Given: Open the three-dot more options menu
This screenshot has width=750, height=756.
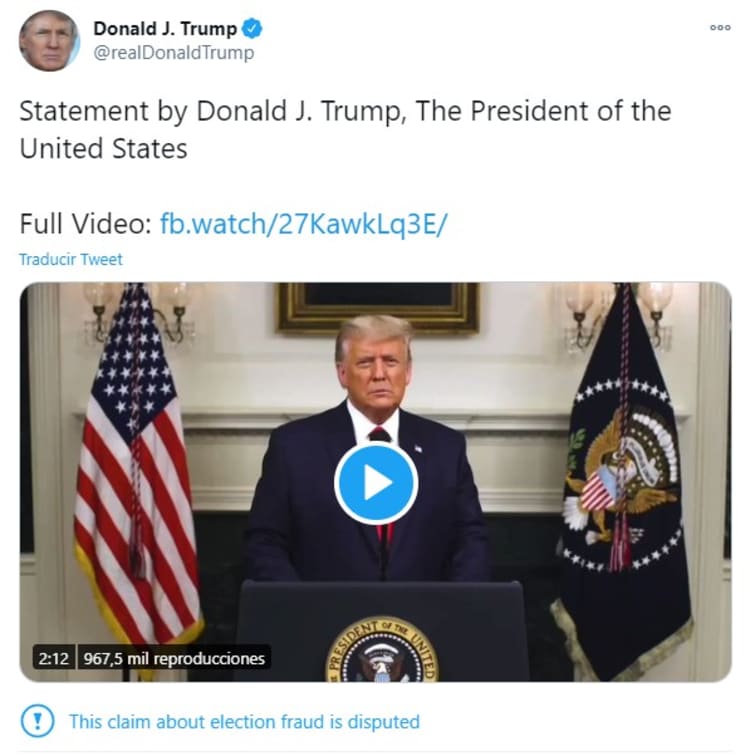Looking at the screenshot, I should click(x=720, y=28).
